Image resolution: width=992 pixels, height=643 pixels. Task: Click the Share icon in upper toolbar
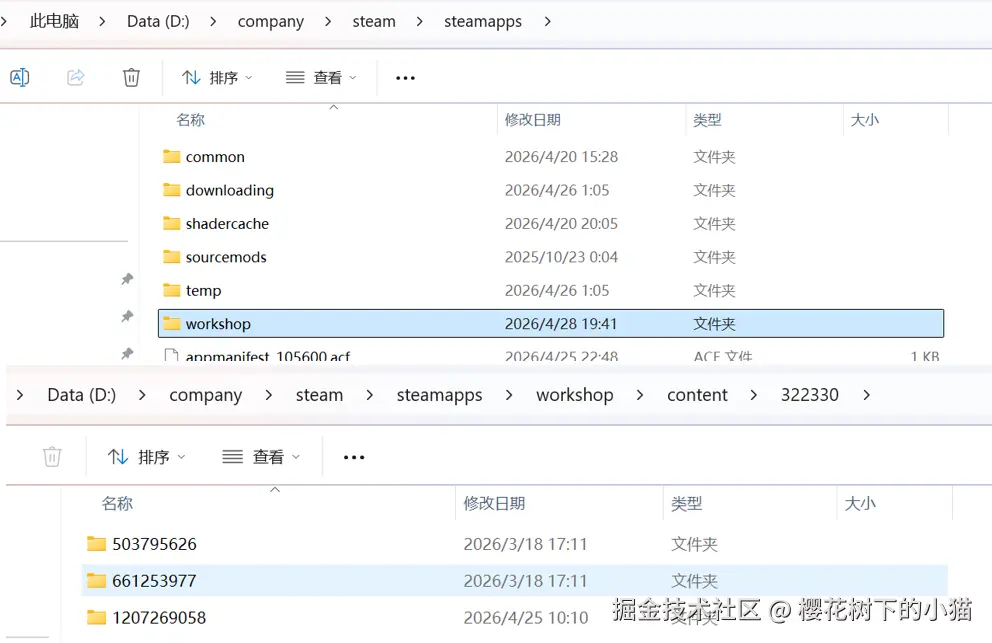[75, 77]
